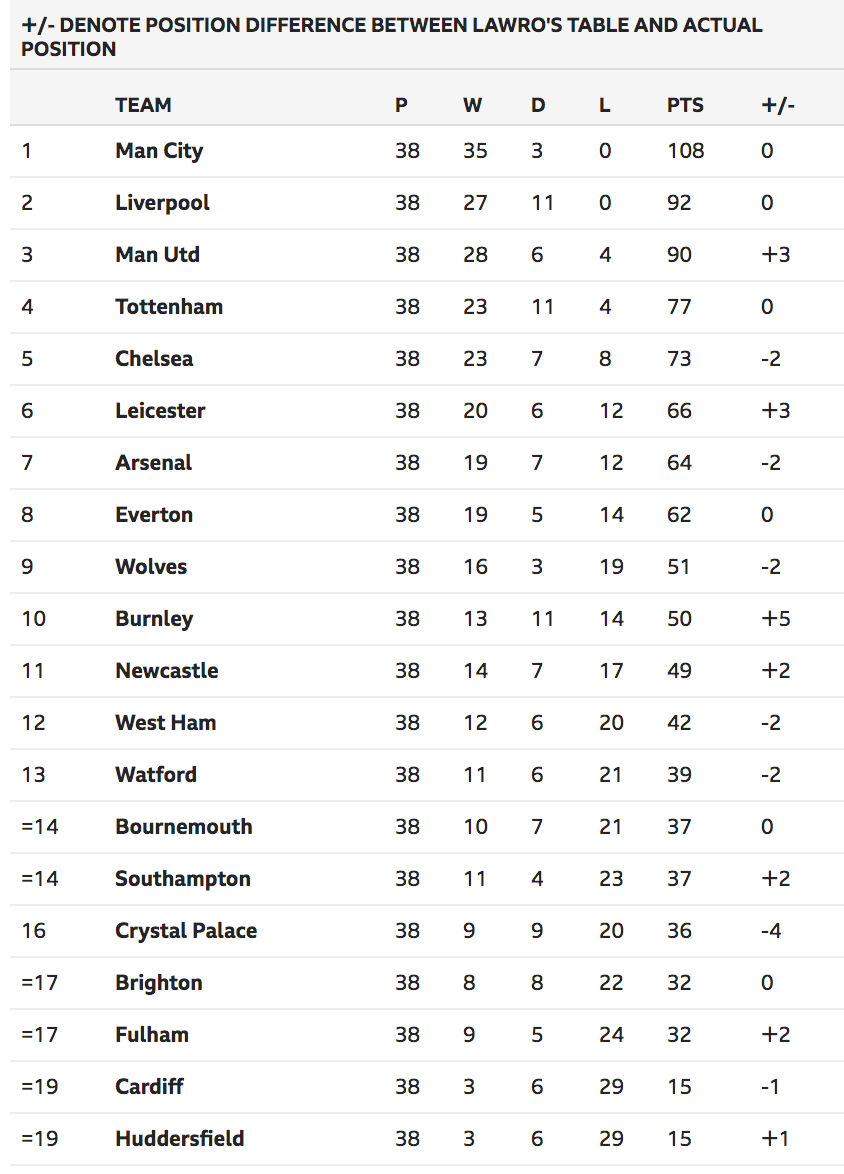The width and height of the screenshot is (844, 1174).
Task: Click Huddersfield in the last row
Action: [x=180, y=1139]
